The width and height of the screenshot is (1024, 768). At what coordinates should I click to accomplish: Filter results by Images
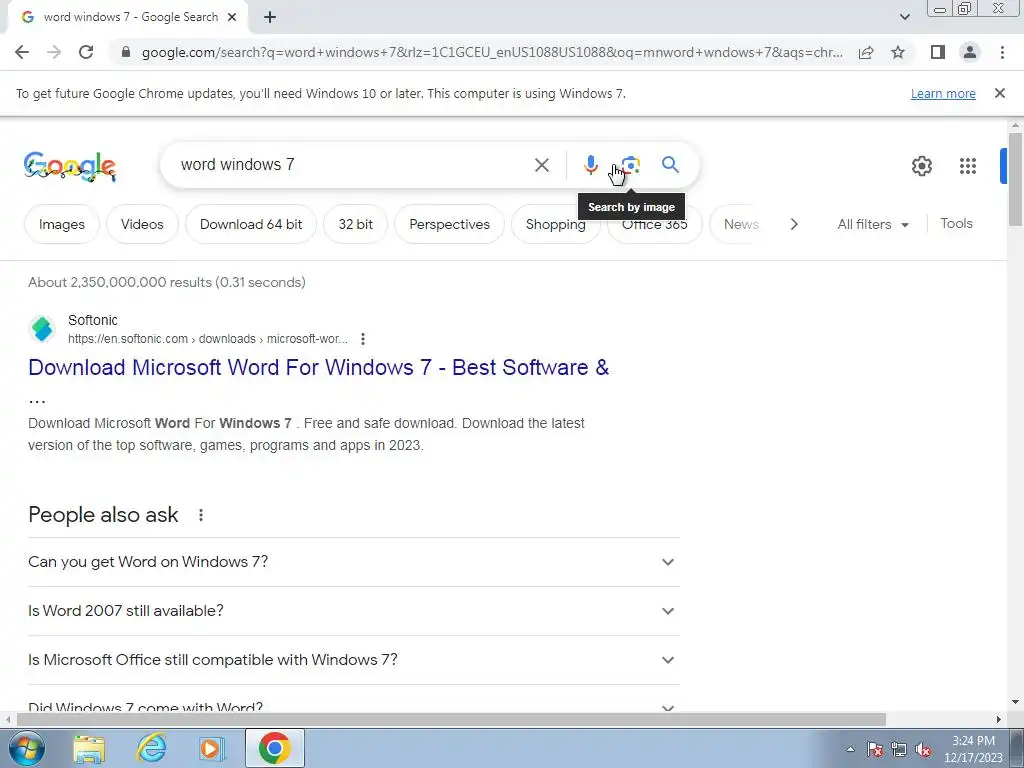click(61, 224)
